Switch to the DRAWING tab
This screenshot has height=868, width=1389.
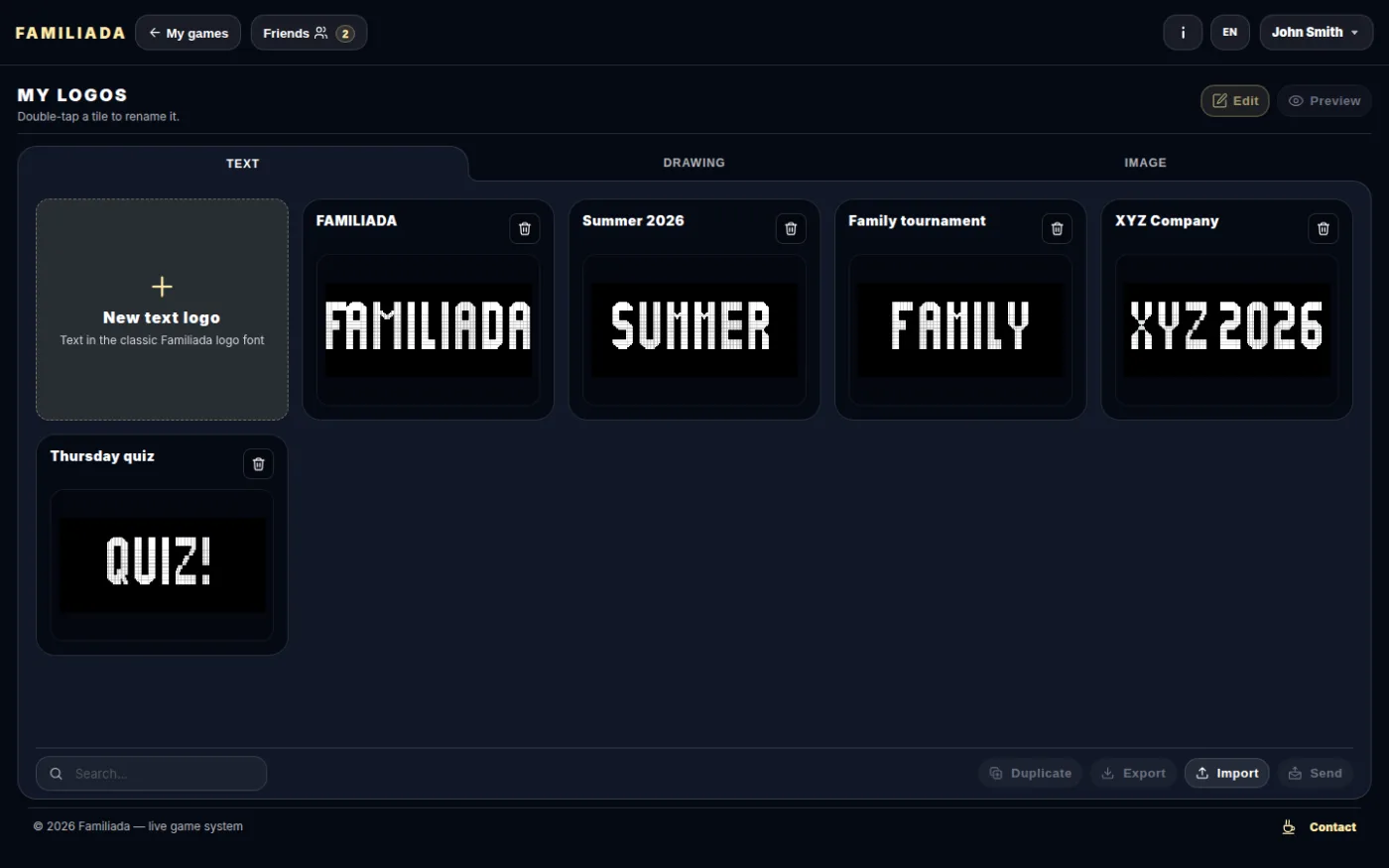(x=694, y=163)
